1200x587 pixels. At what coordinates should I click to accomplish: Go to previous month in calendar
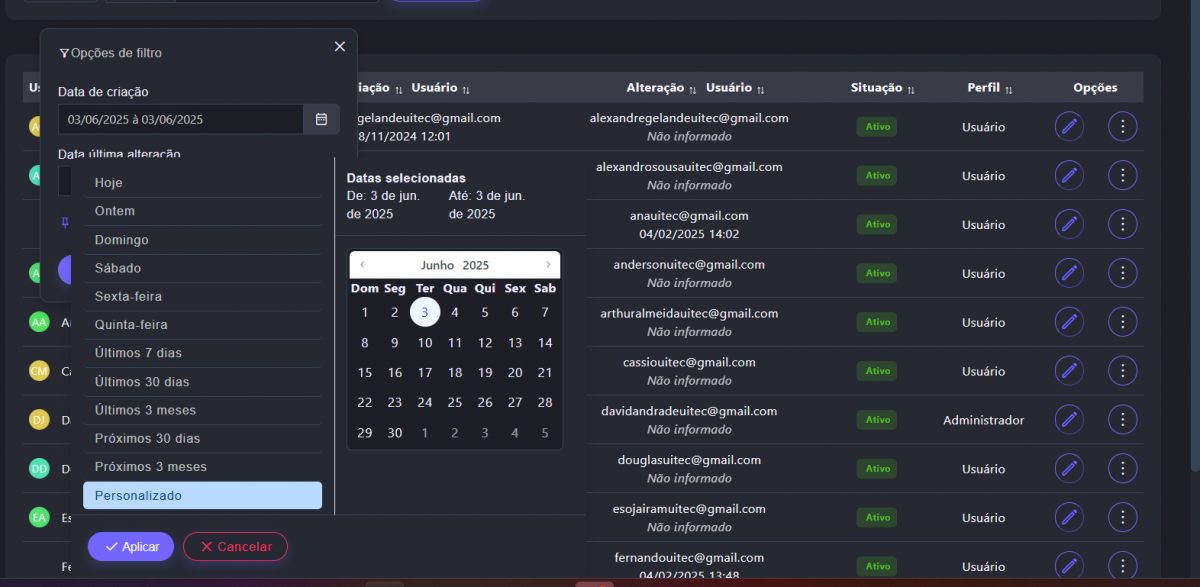(362, 265)
